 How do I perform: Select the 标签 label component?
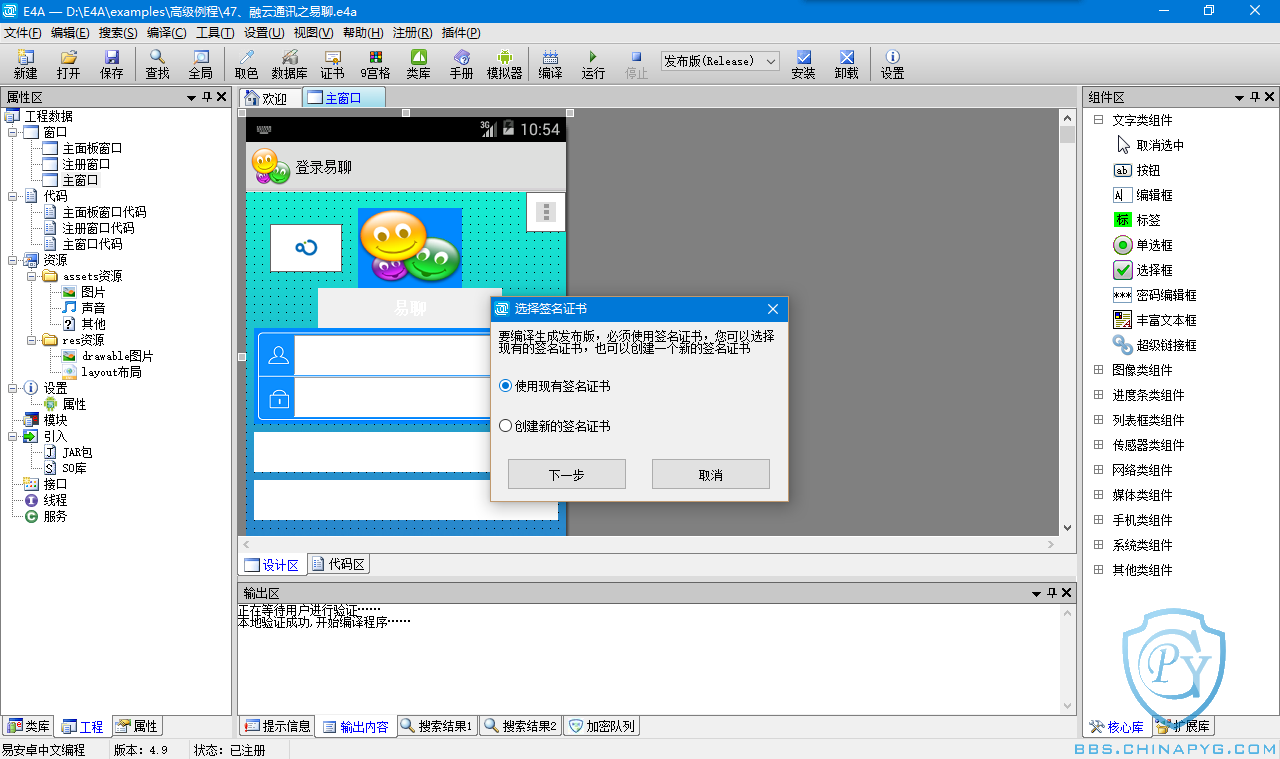(1137, 220)
